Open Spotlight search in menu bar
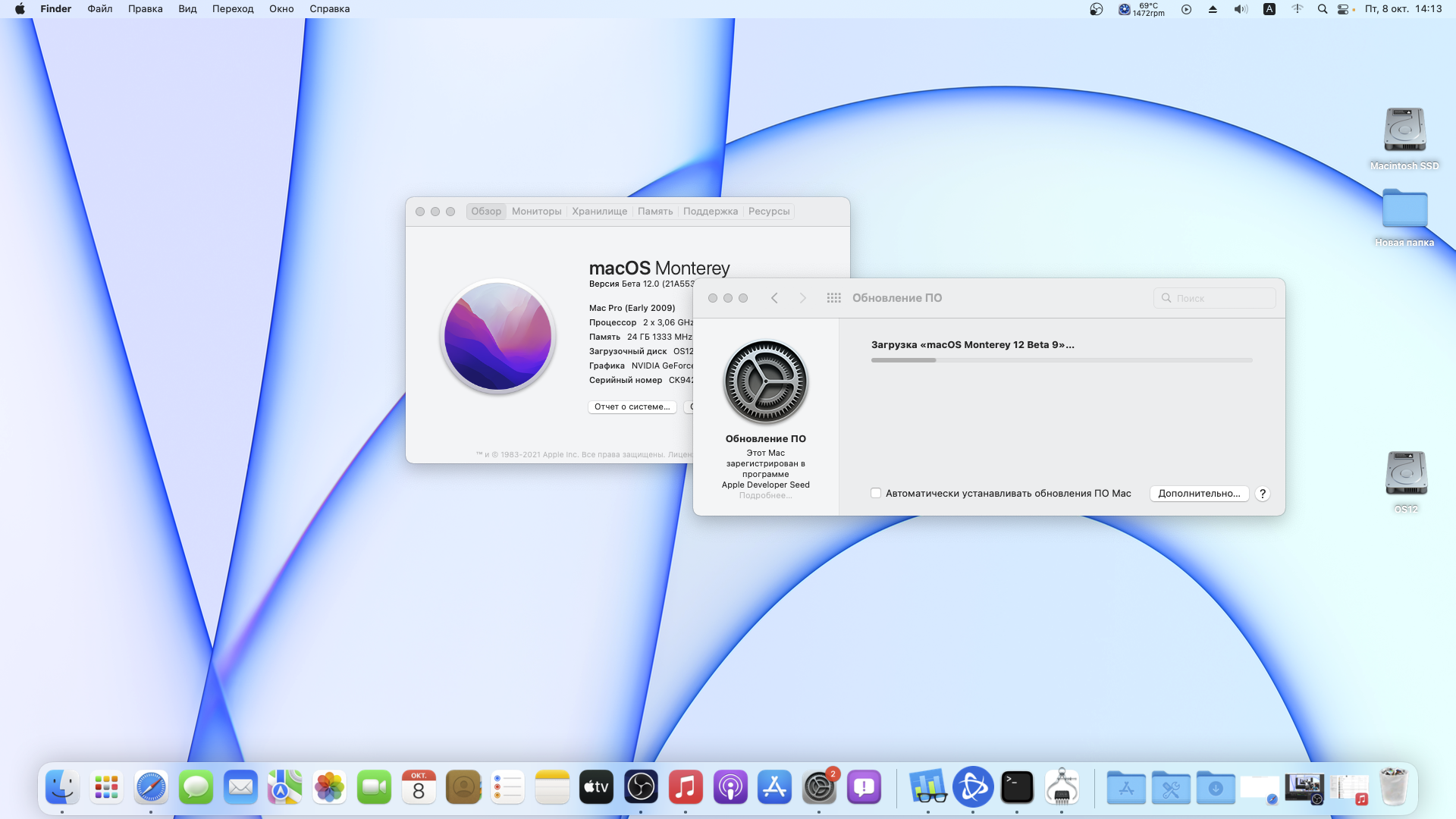 pyautogui.click(x=1323, y=9)
